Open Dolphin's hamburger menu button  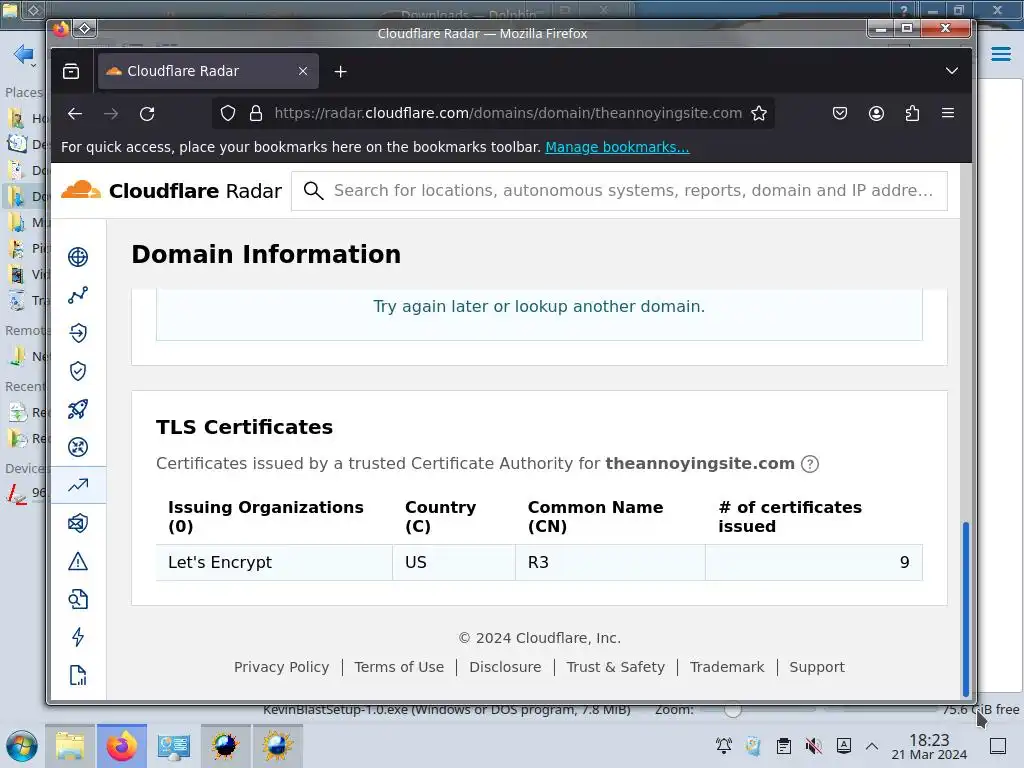[x=1000, y=54]
